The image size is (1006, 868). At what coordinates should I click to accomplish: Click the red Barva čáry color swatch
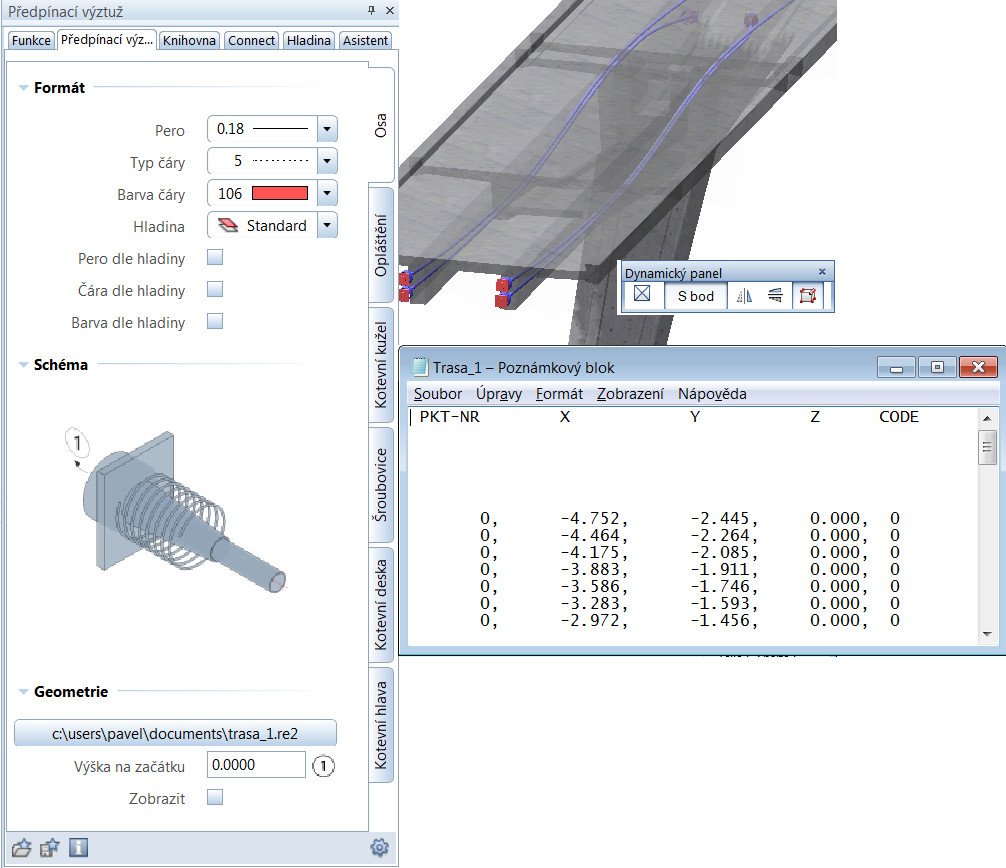280,193
